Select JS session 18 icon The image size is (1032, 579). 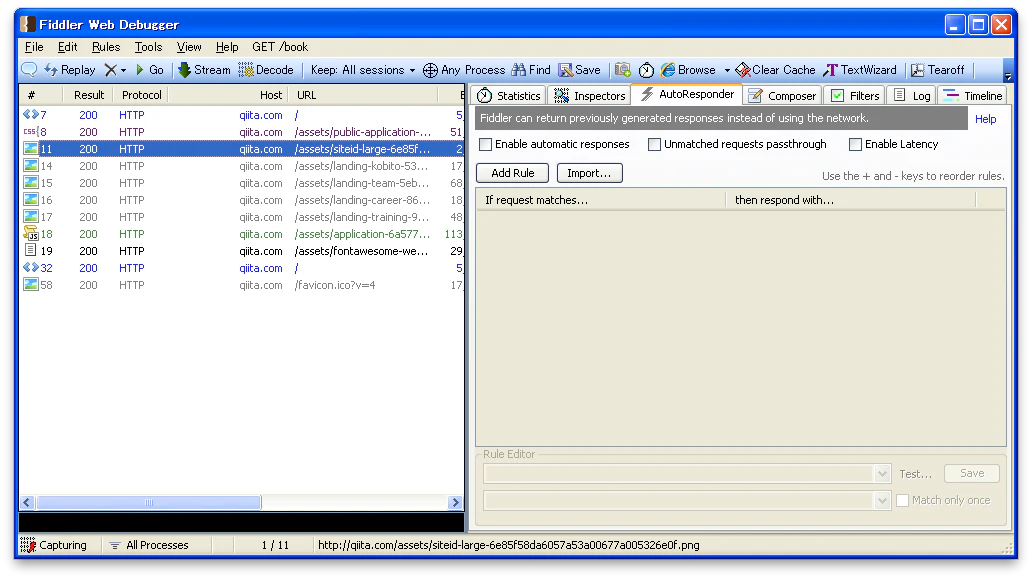pyautogui.click(x=31, y=234)
